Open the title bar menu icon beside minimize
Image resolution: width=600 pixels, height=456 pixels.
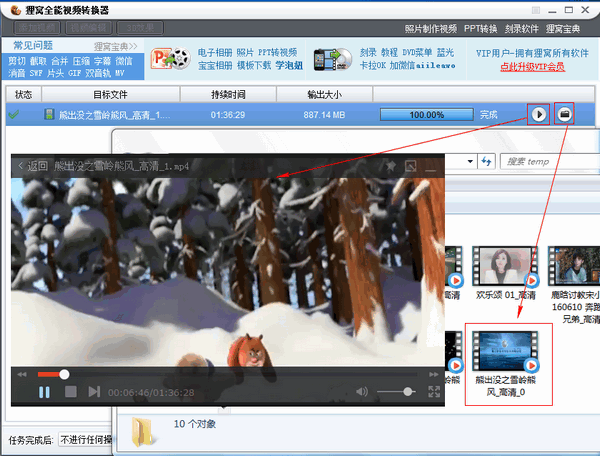tap(536, 10)
